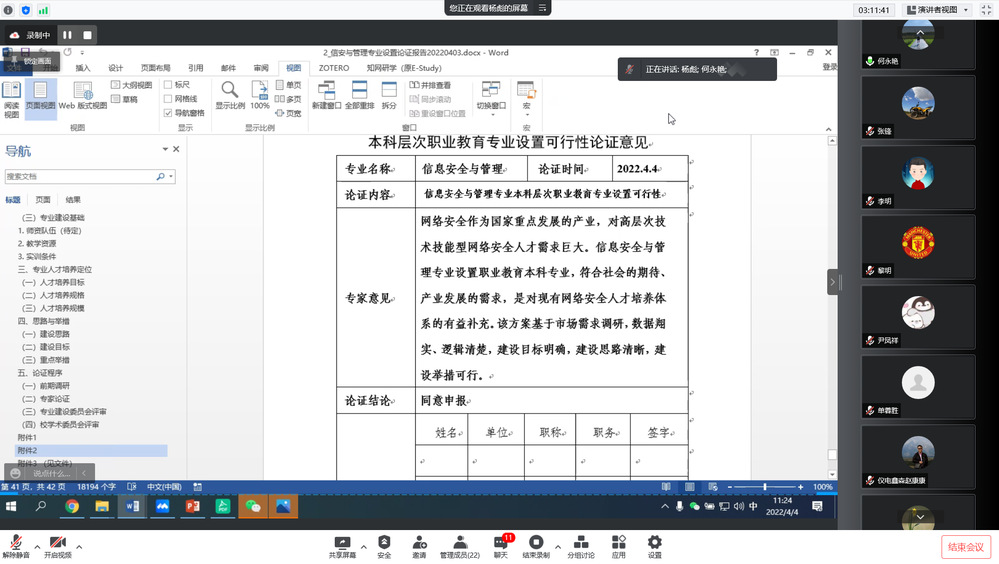Expand the arrow next to 解除静音
The width and height of the screenshot is (999, 564).
point(38,546)
